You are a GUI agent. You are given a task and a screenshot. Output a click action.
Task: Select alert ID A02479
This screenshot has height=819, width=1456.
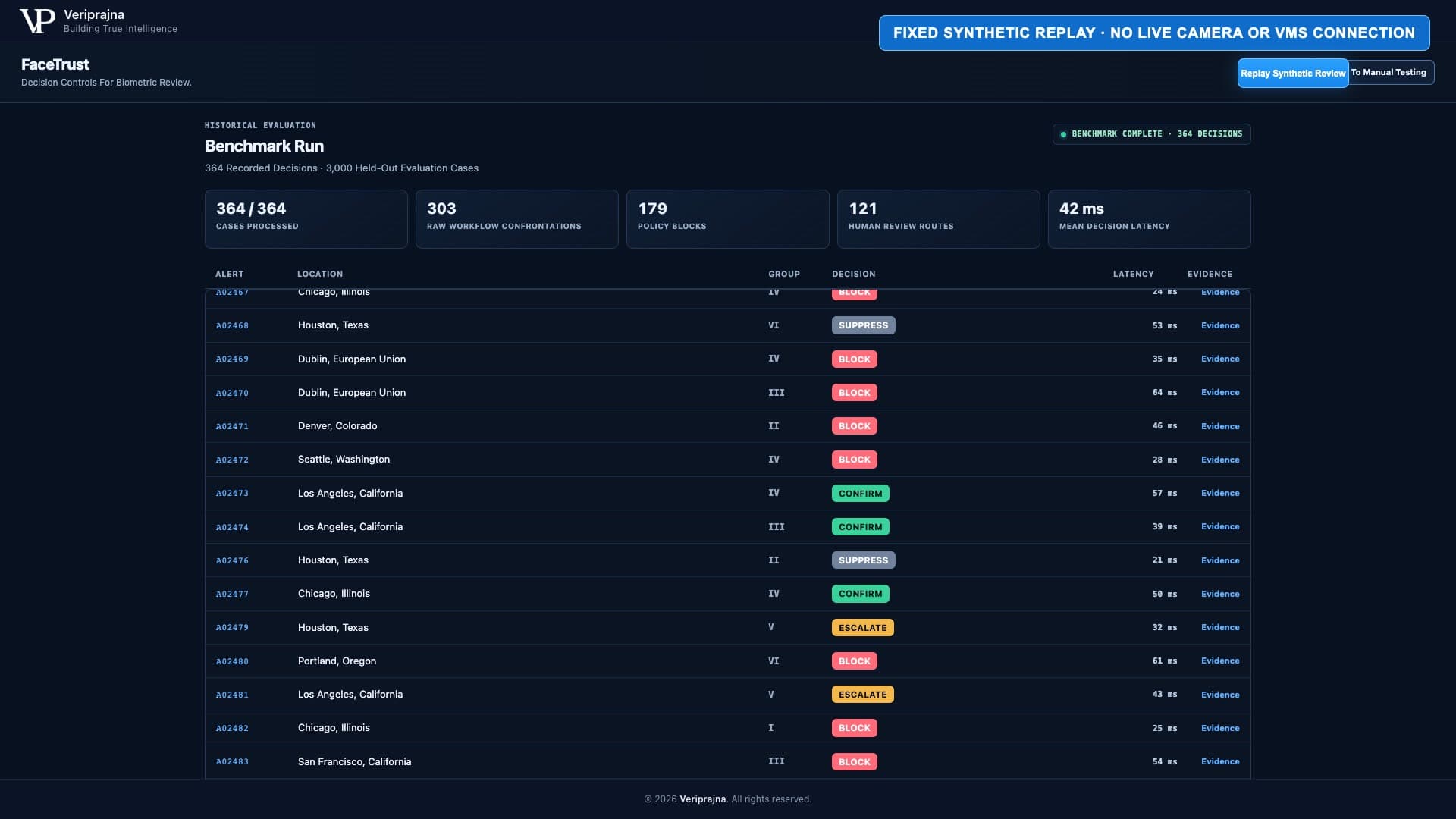[x=232, y=627]
